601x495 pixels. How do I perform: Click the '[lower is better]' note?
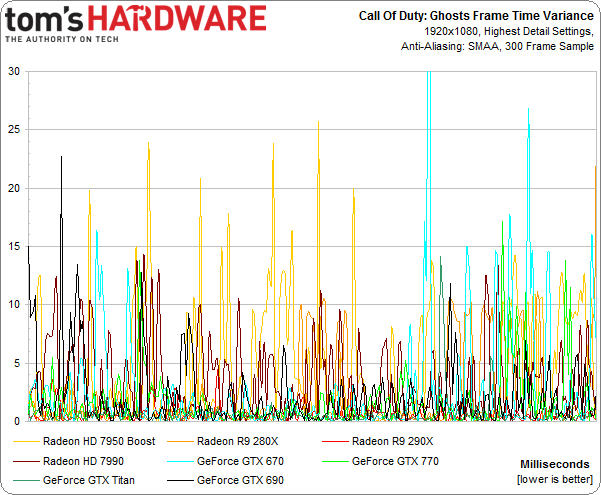coord(555,479)
